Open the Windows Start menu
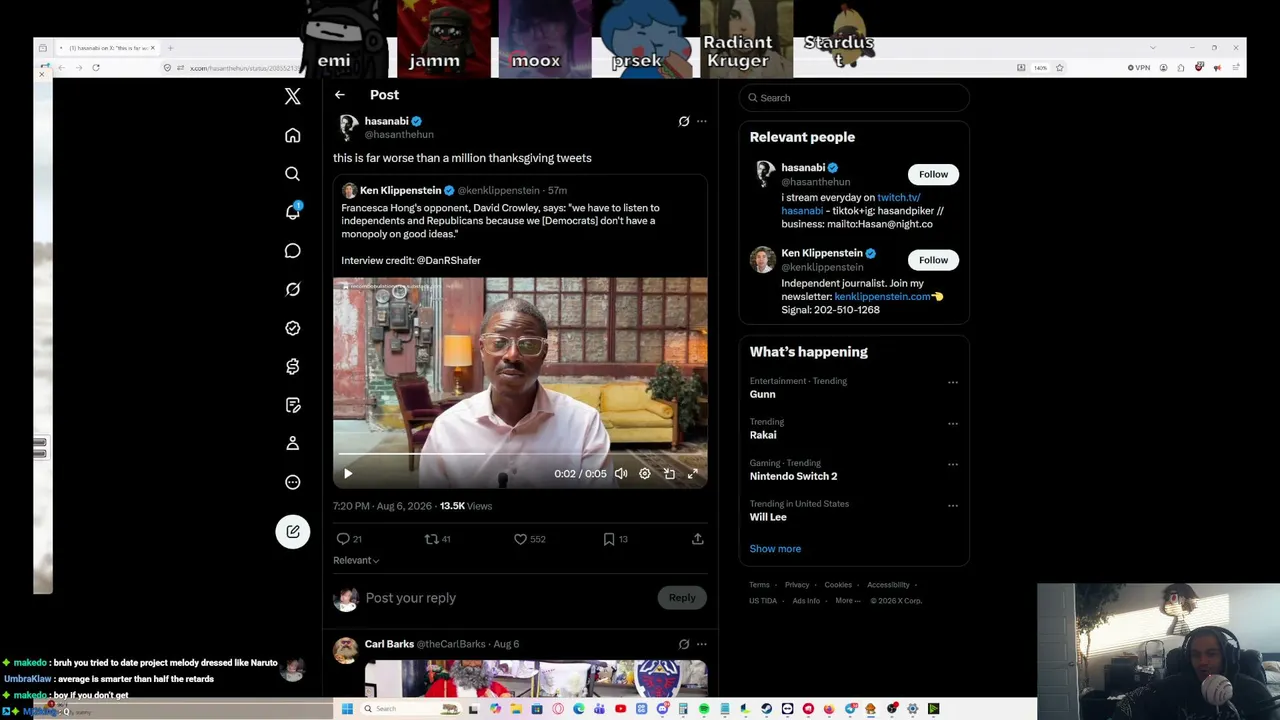Image resolution: width=1280 pixels, height=720 pixels. coord(347,709)
